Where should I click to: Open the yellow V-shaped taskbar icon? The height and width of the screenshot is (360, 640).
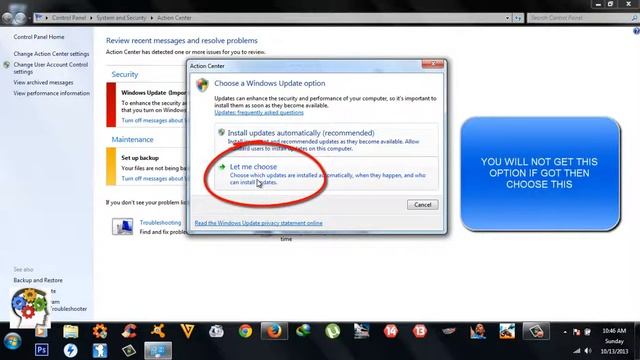187,331
